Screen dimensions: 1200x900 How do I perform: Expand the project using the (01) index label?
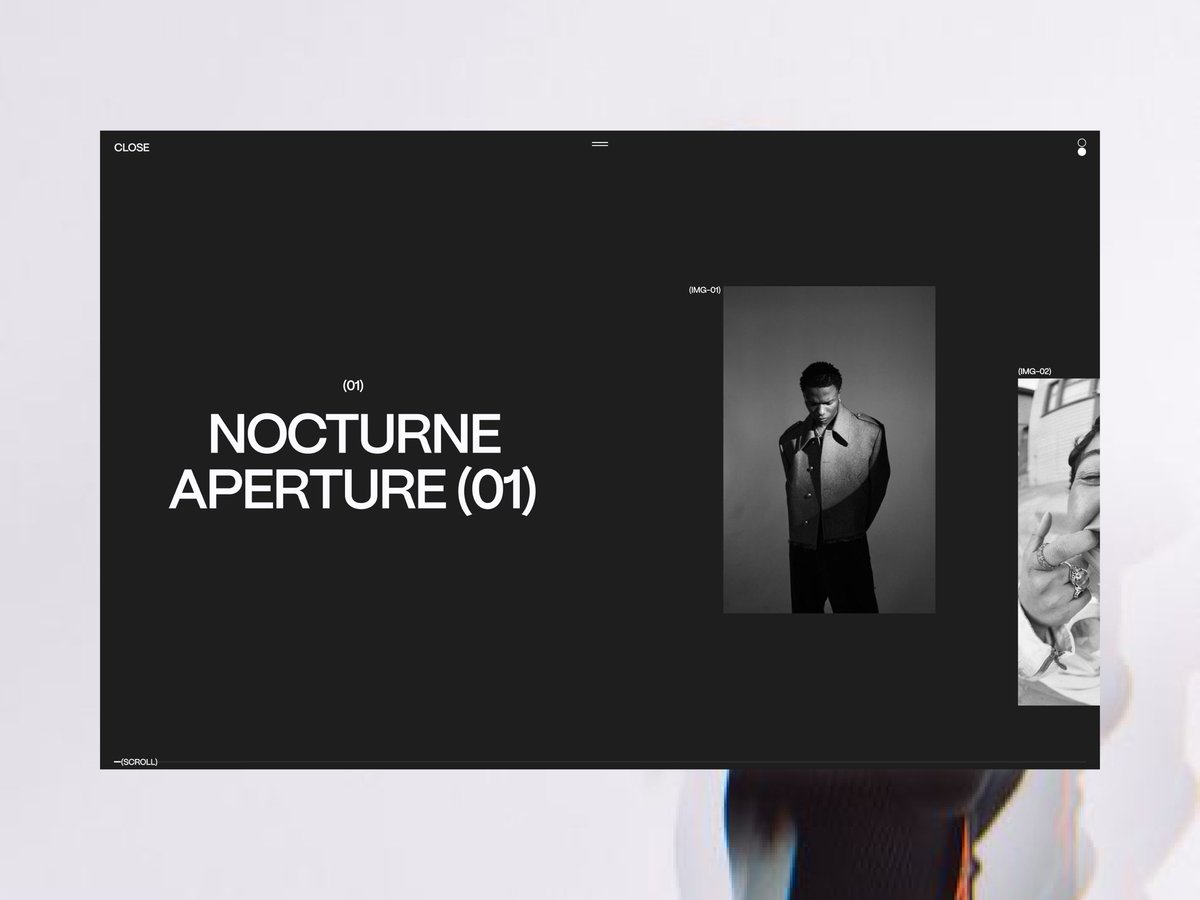tap(353, 385)
